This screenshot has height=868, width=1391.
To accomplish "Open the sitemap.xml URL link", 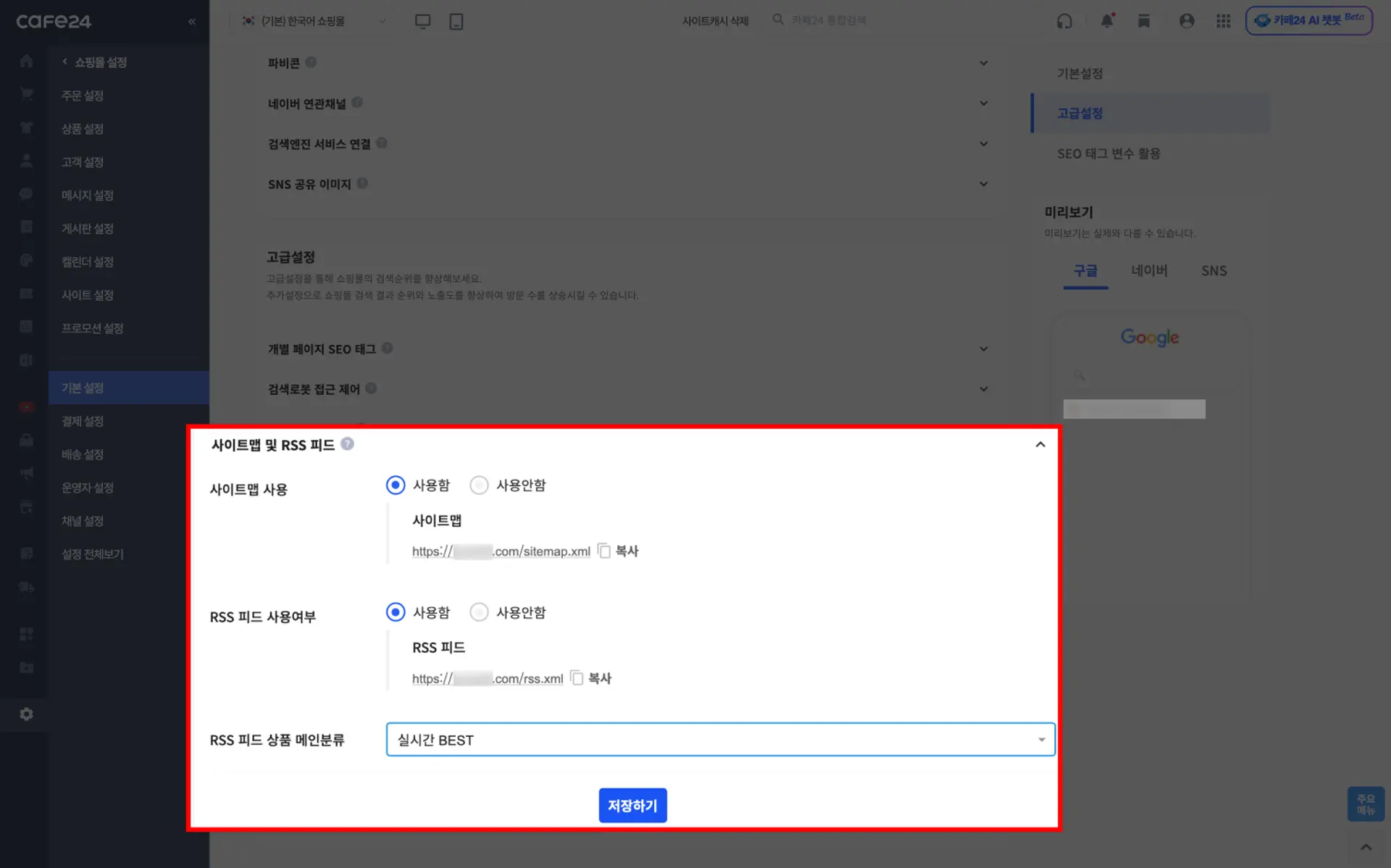I will coord(501,551).
